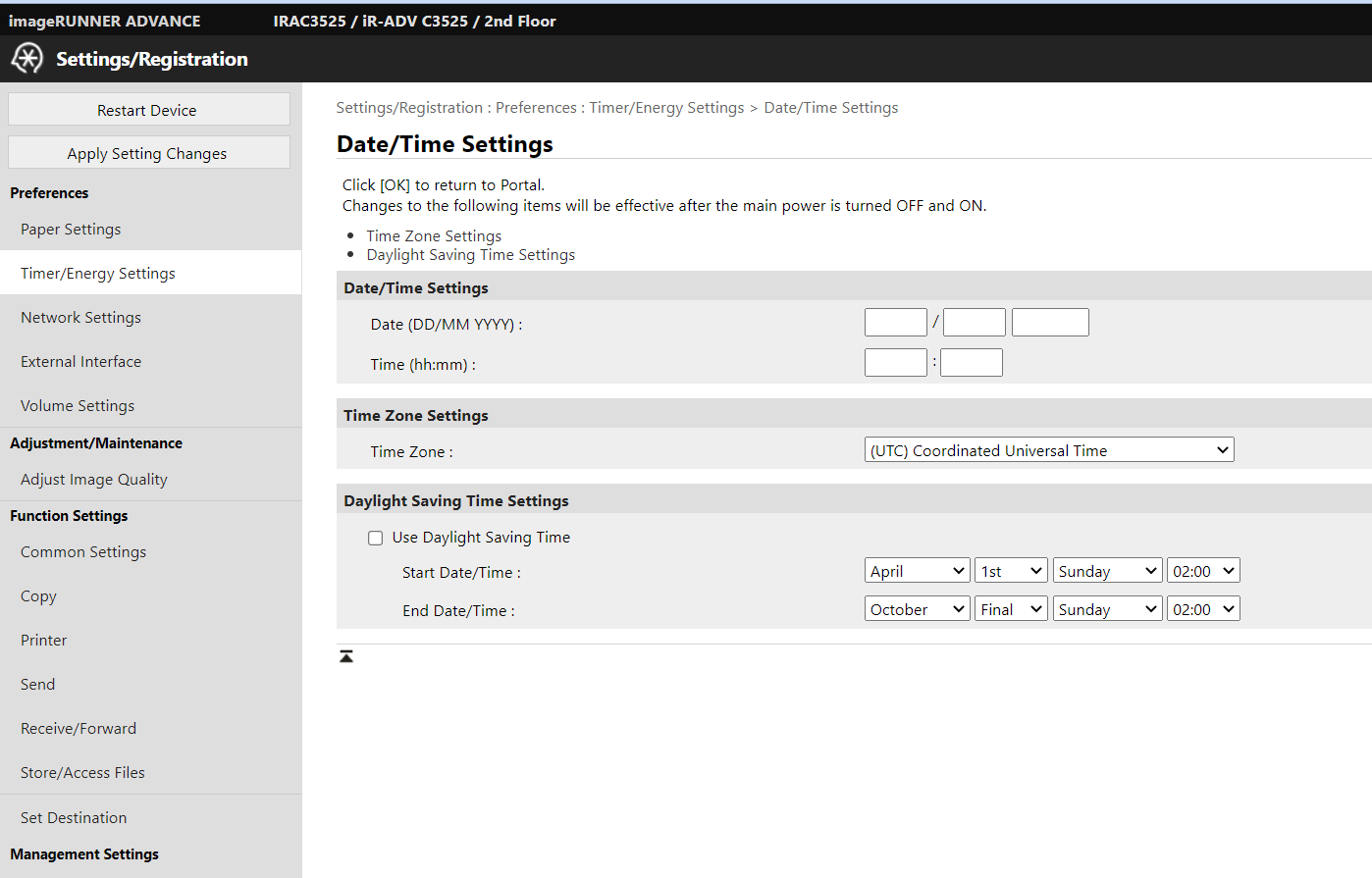Click the Settings/Registration gear icon
This screenshot has height=878, width=1372.
coord(26,59)
